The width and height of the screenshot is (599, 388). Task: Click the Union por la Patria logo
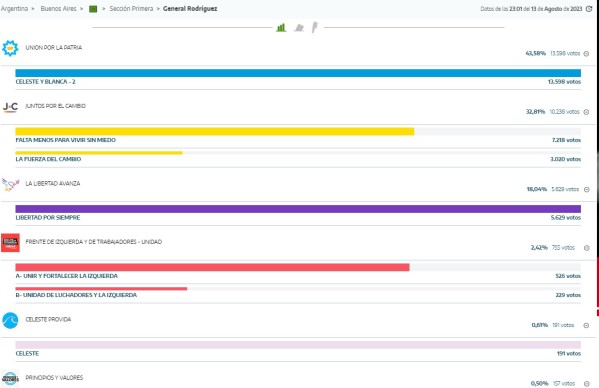(10, 48)
